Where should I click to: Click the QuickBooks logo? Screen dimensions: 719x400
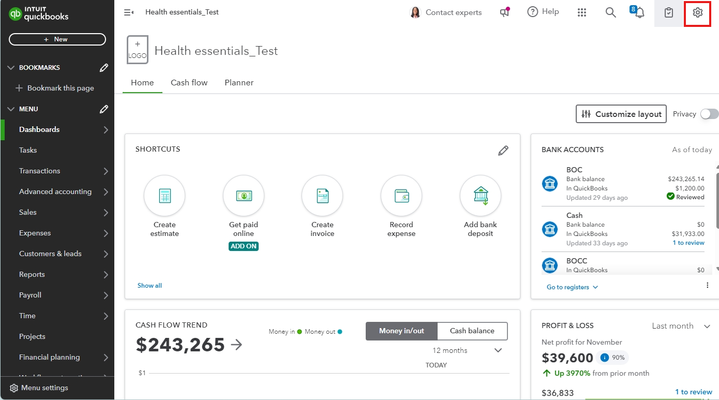pyautogui.click(x=39, y=13)
